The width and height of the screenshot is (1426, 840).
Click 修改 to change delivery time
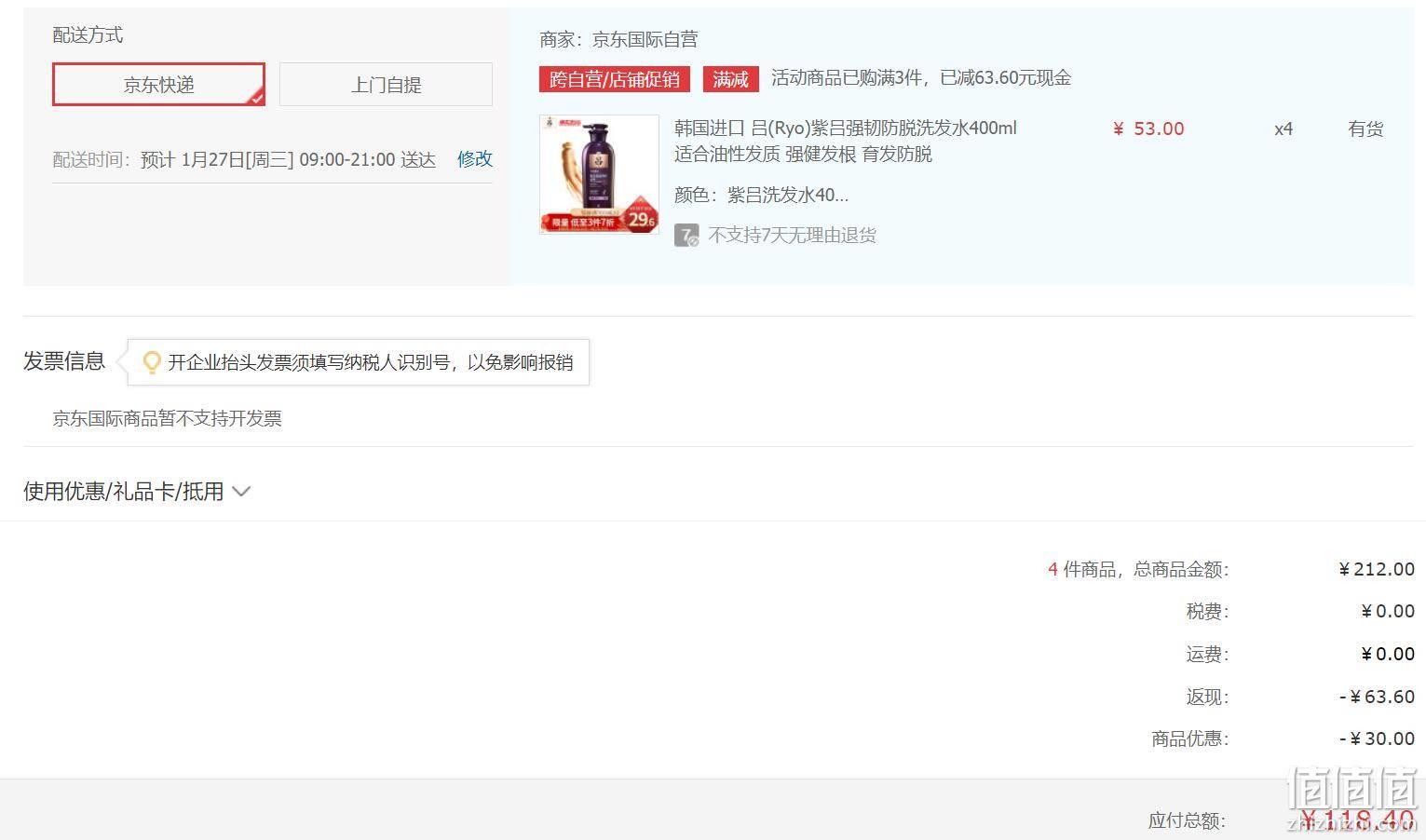475,159
